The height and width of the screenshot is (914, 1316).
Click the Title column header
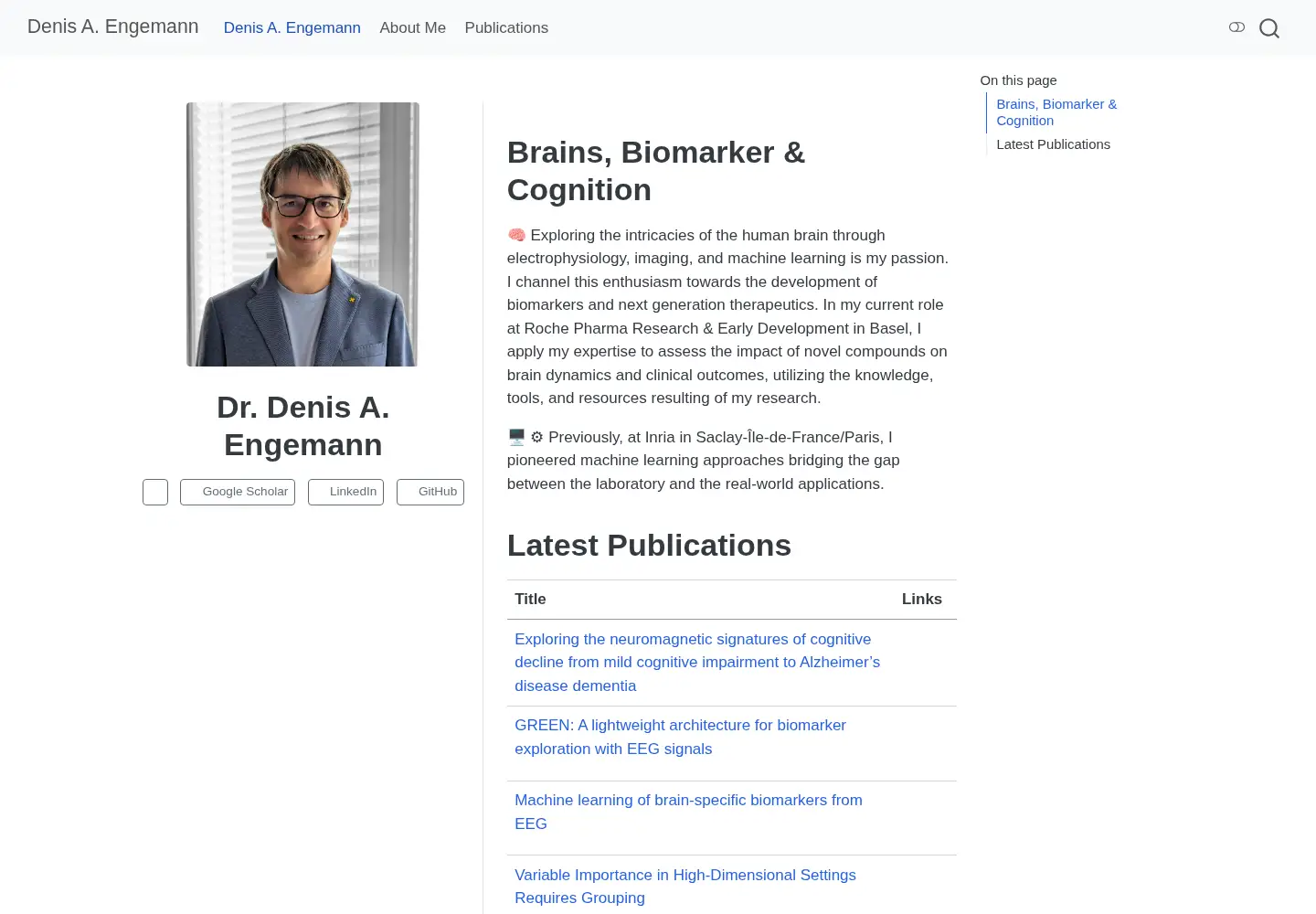530,600
